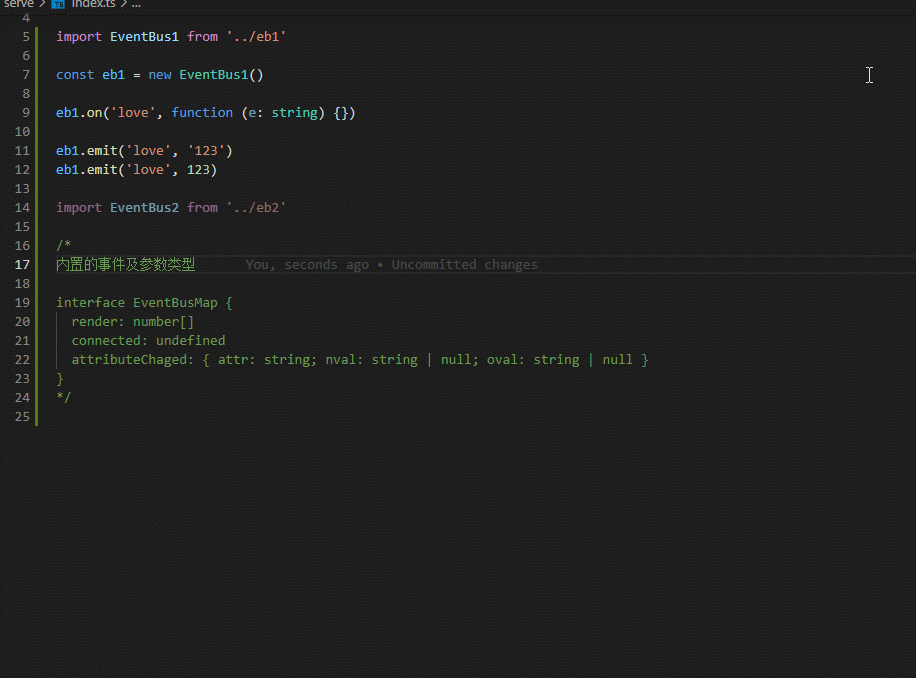
Task: Click the const keyword on line 7
Action: click(x=75, y=75)
